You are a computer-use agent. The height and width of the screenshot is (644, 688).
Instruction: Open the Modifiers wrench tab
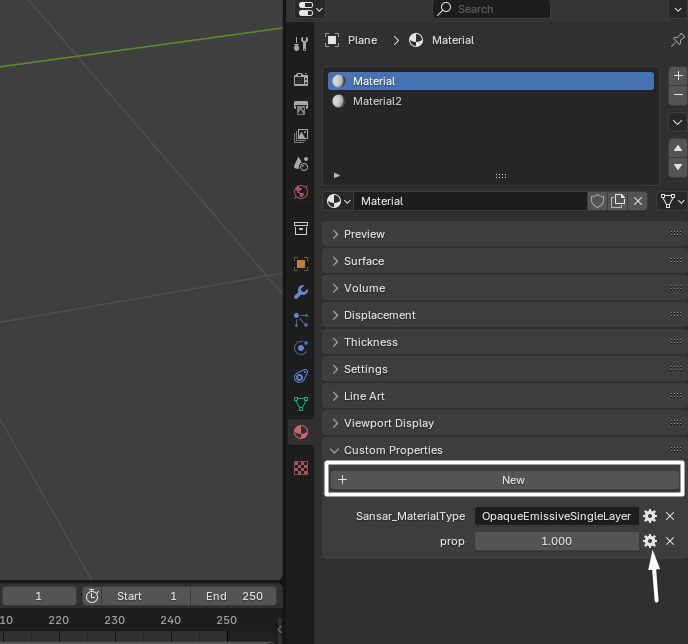tap(301, 292)
